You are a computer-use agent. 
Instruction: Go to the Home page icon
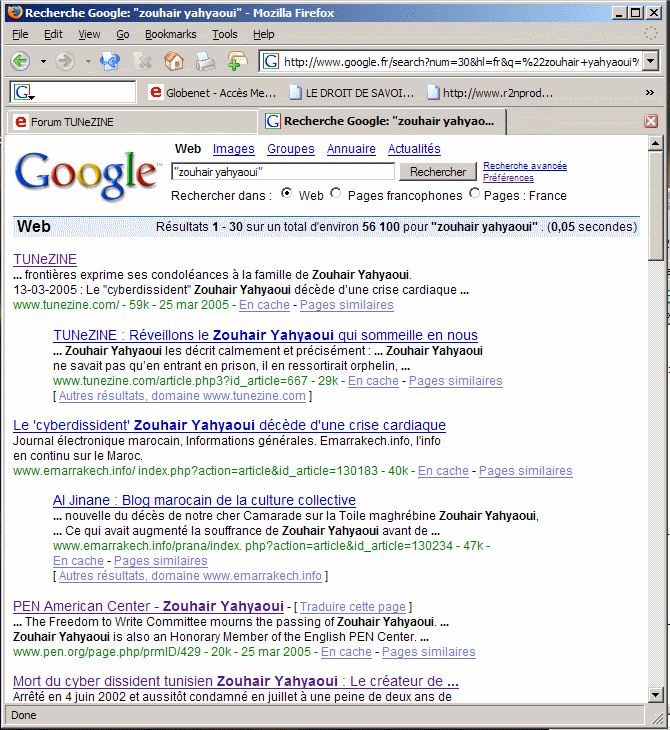(174, 61)
